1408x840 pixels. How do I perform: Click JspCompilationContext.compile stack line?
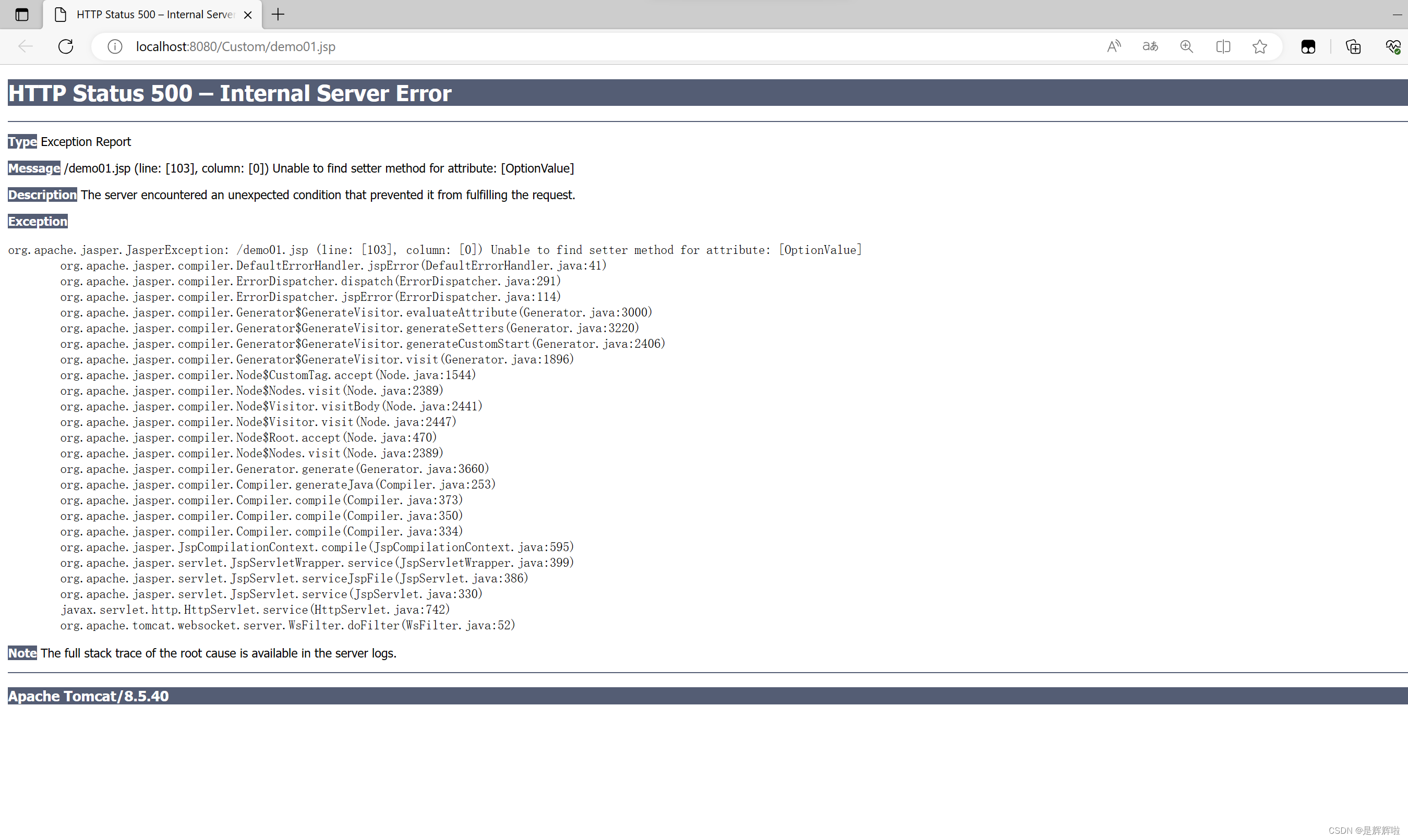point(317,547)
